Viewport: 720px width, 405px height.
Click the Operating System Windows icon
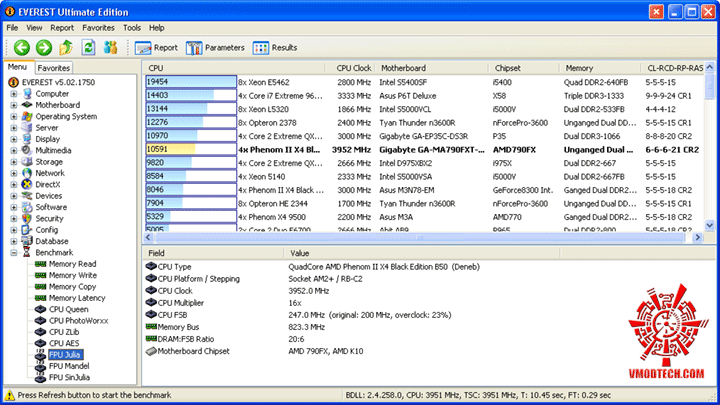(x=27, y=117)
